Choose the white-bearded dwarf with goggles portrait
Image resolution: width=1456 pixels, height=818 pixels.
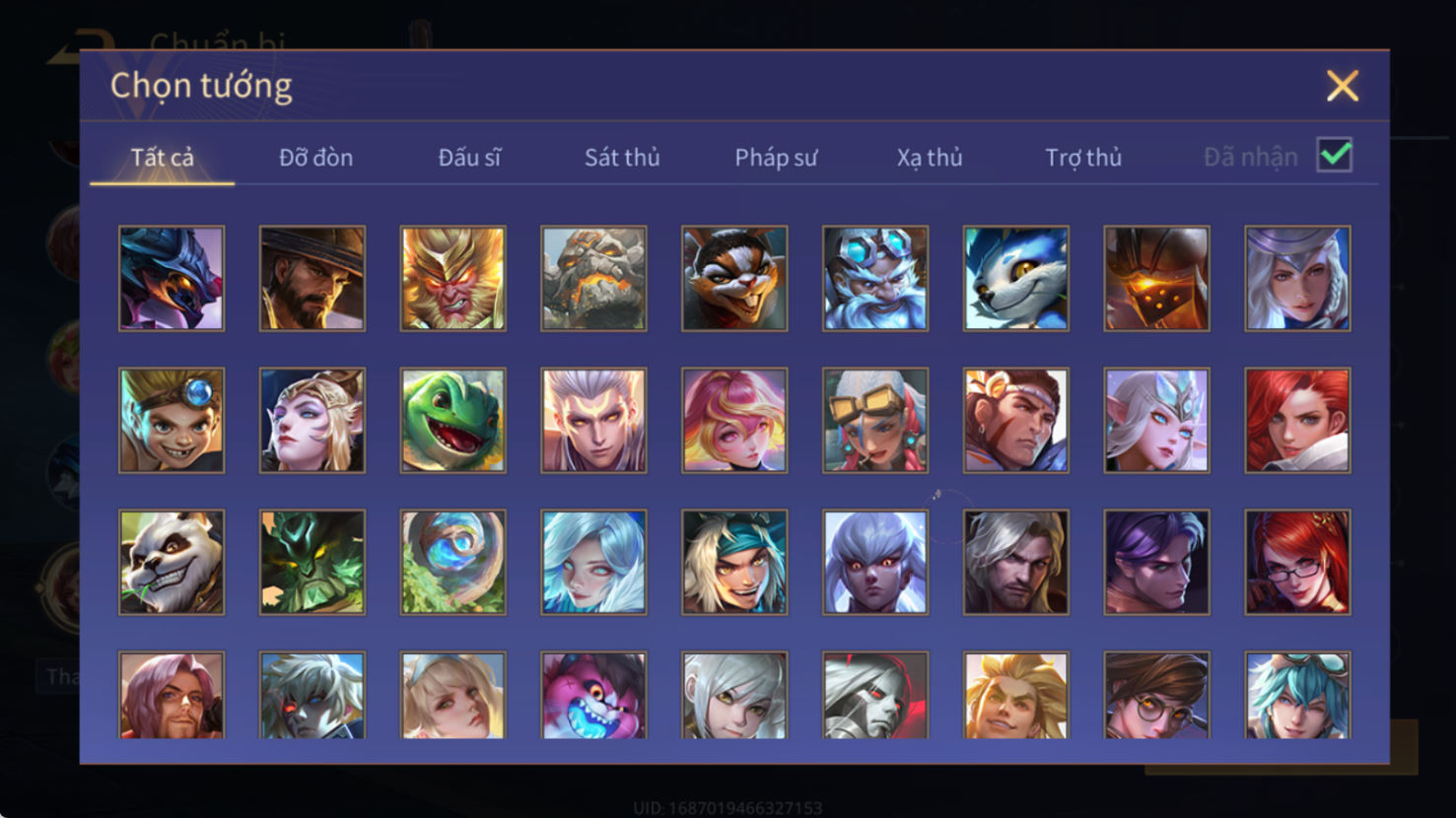click(875, 278)
